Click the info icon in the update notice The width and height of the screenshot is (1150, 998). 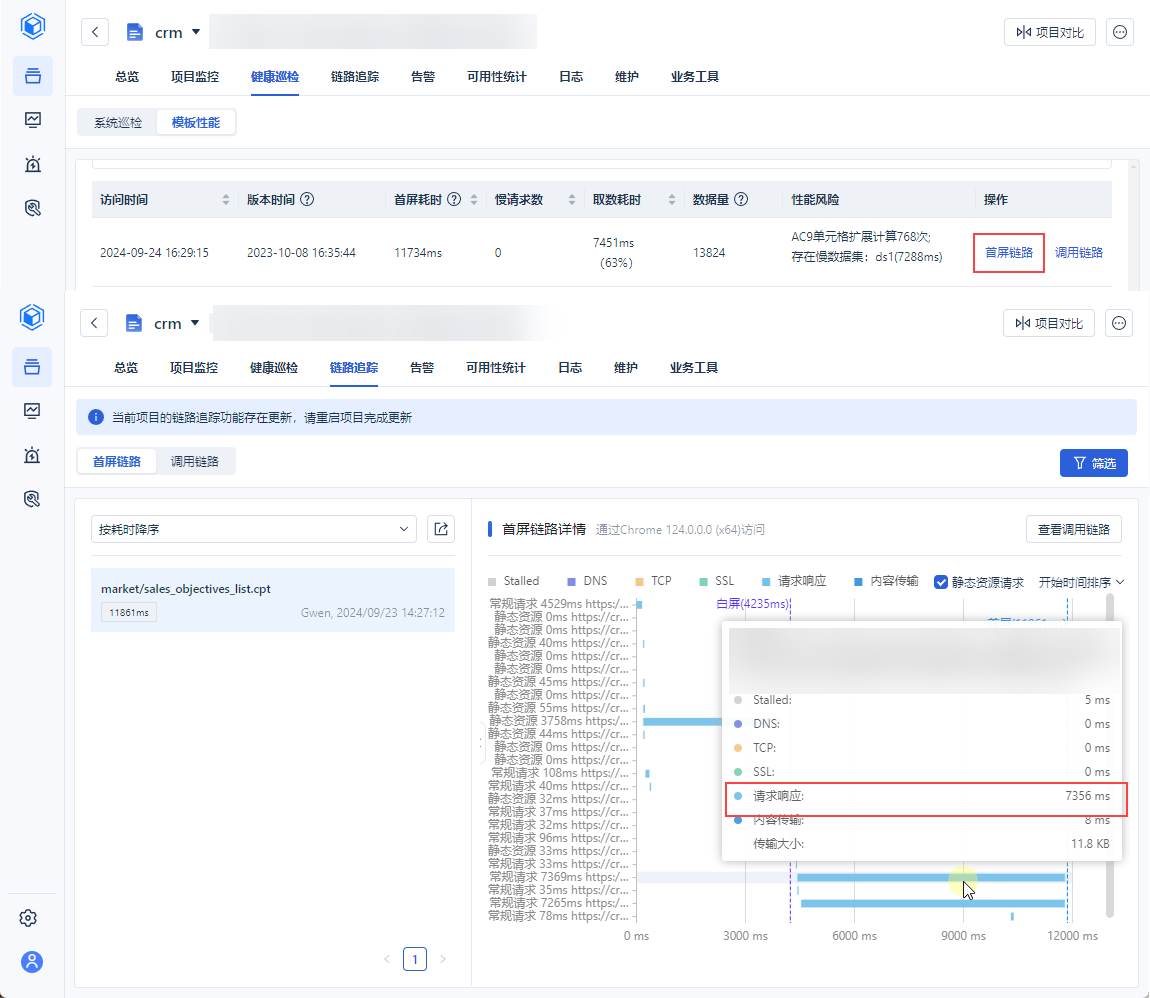point(96,417)
